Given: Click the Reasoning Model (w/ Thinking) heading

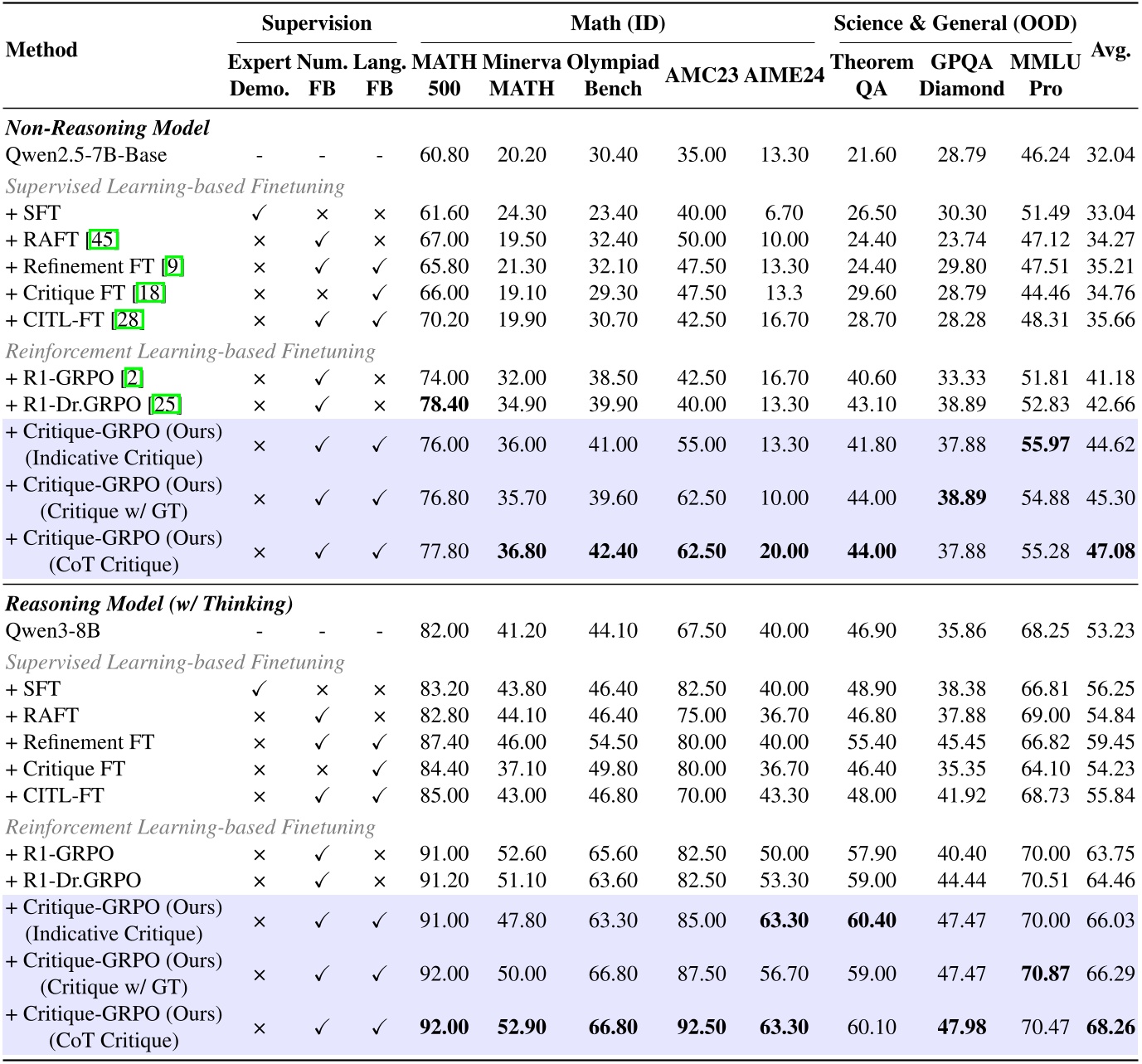Looking at the screenshot, I should pyautogui.click(x=149, y=605).
